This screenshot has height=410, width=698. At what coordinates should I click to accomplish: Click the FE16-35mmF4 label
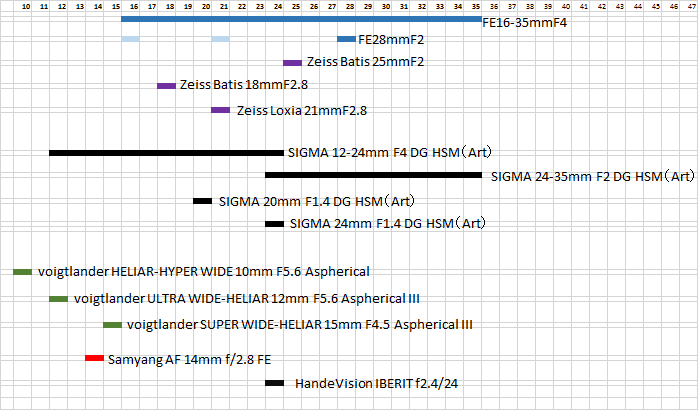coord(524,23)
